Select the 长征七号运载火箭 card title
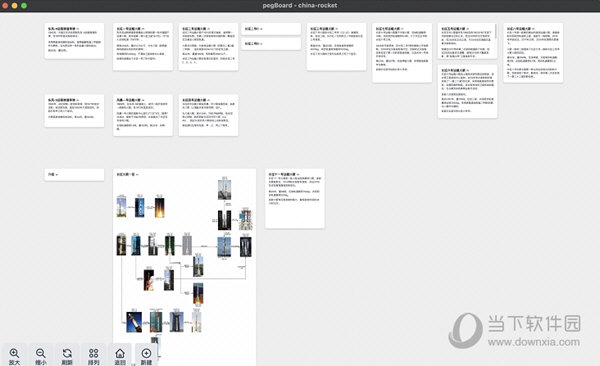 point(388,29)
